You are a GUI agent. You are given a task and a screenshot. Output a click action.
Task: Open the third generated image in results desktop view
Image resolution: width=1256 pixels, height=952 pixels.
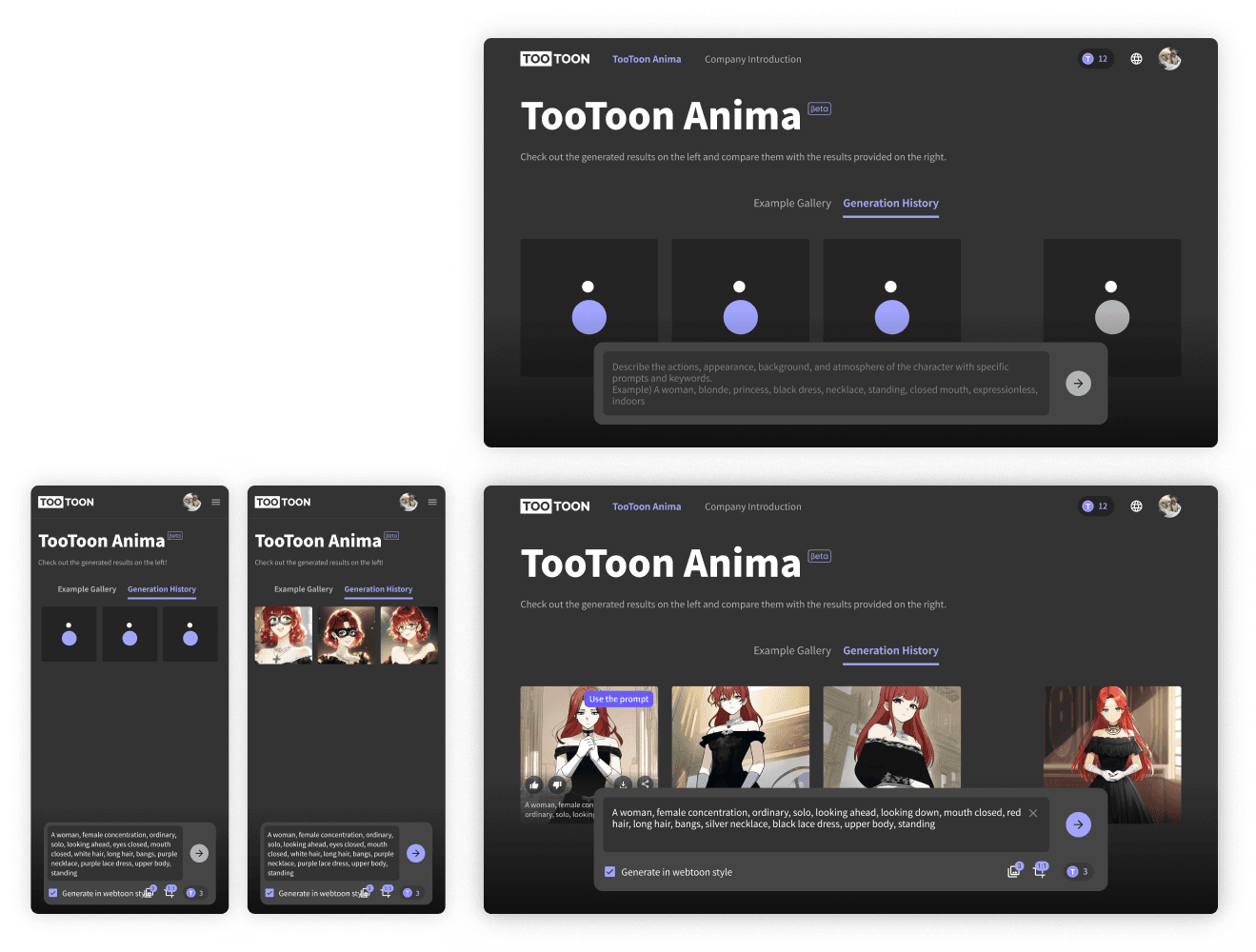point(892,737)
